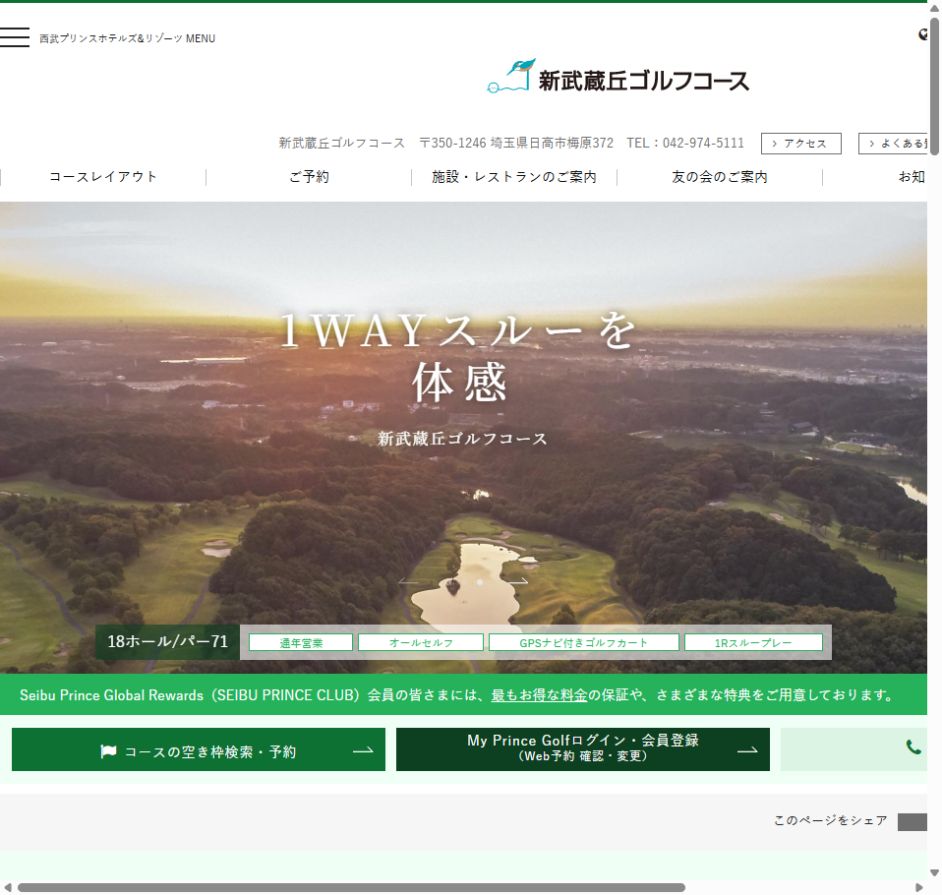Click the flag icon on the course search button
The height and width of the screenshot is (895, 942).
(108, 751)
